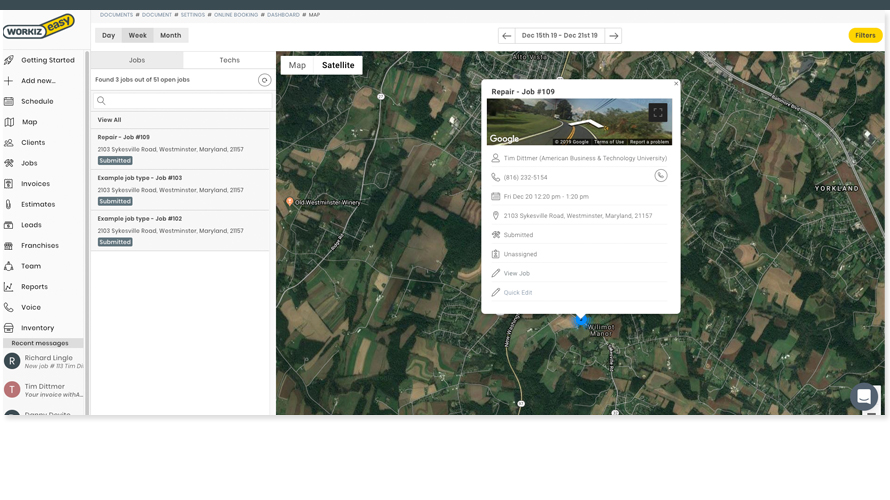890x500 pixels.
Task: Click the Schedule calendar icon in sidebar
Action: pyautogui.click(x=9, y=101)
